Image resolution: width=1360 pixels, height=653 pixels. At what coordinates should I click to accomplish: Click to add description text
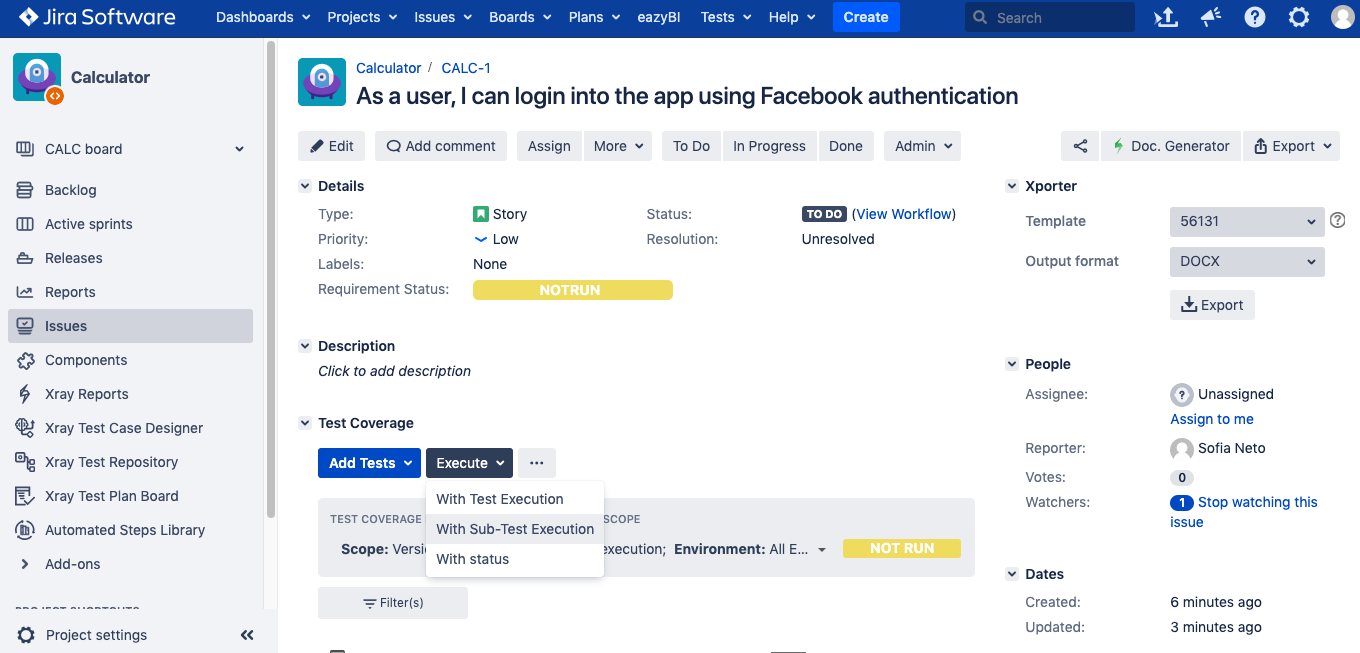394,371
